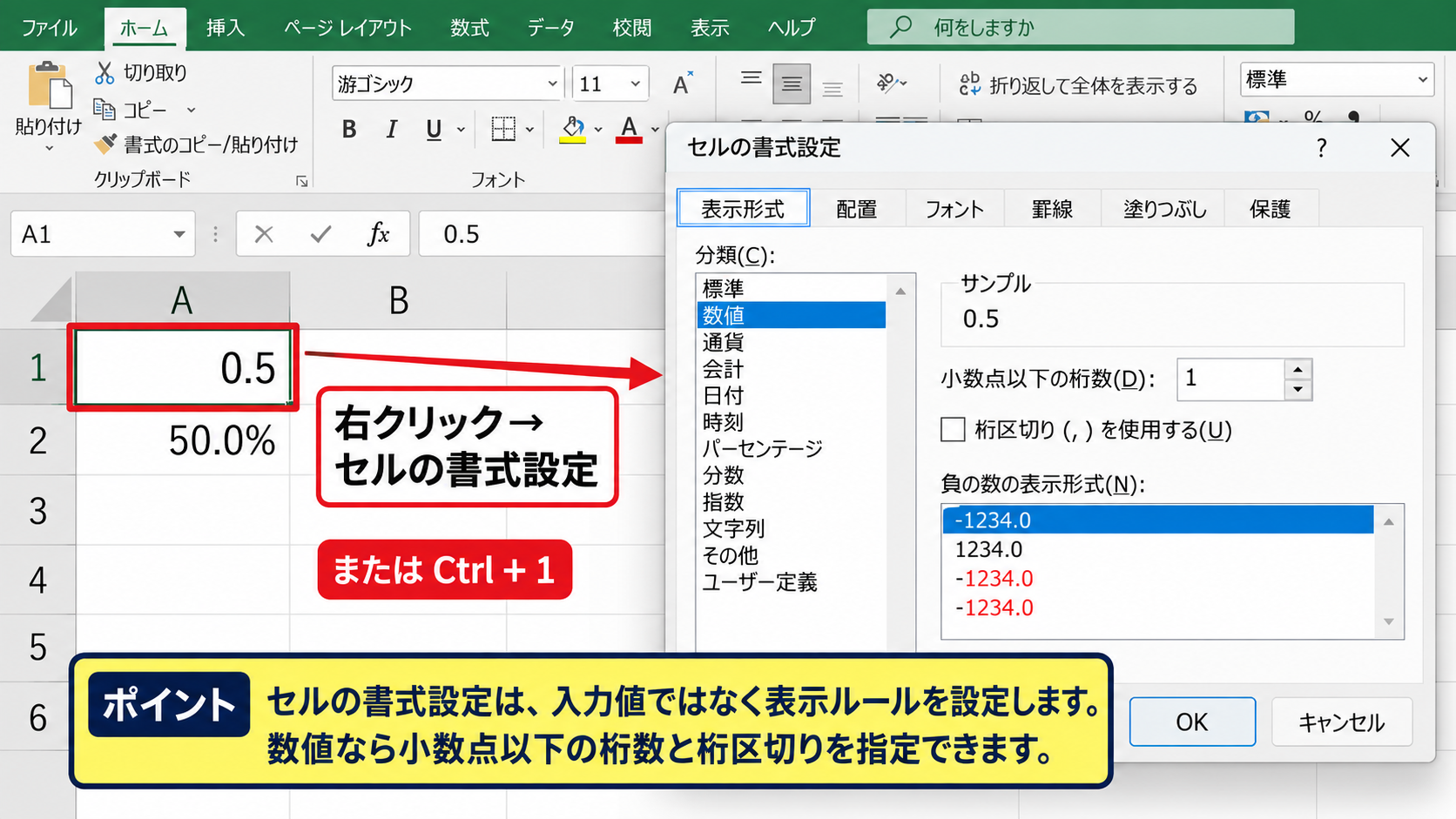Select cell A2 showing 50.0%

182,440
